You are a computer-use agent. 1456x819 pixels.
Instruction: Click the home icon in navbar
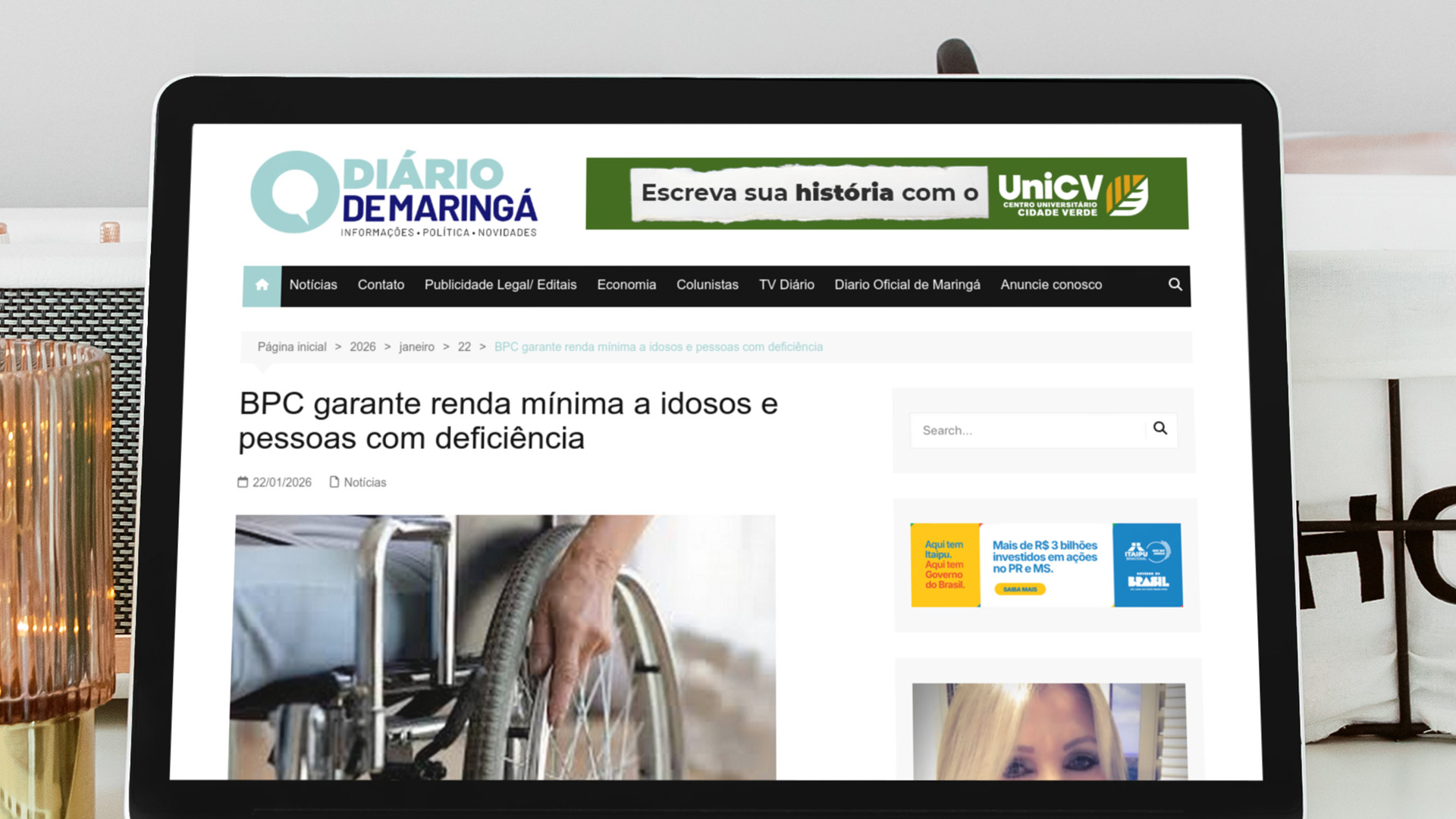pos(262,285)
